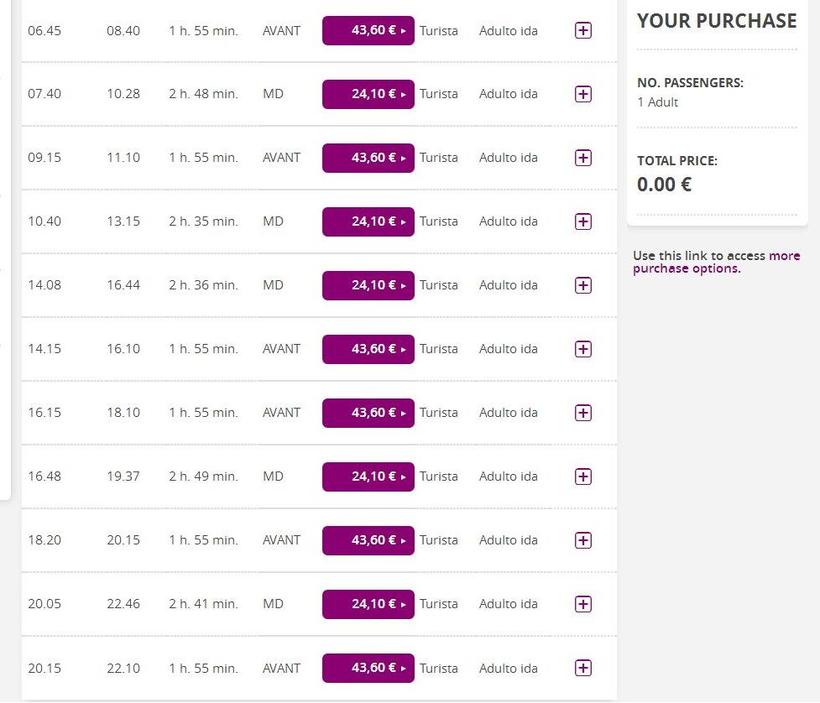Open plus icon for 18.20 AVANT train
Screen dimensions: 820x703
(583, 540)
